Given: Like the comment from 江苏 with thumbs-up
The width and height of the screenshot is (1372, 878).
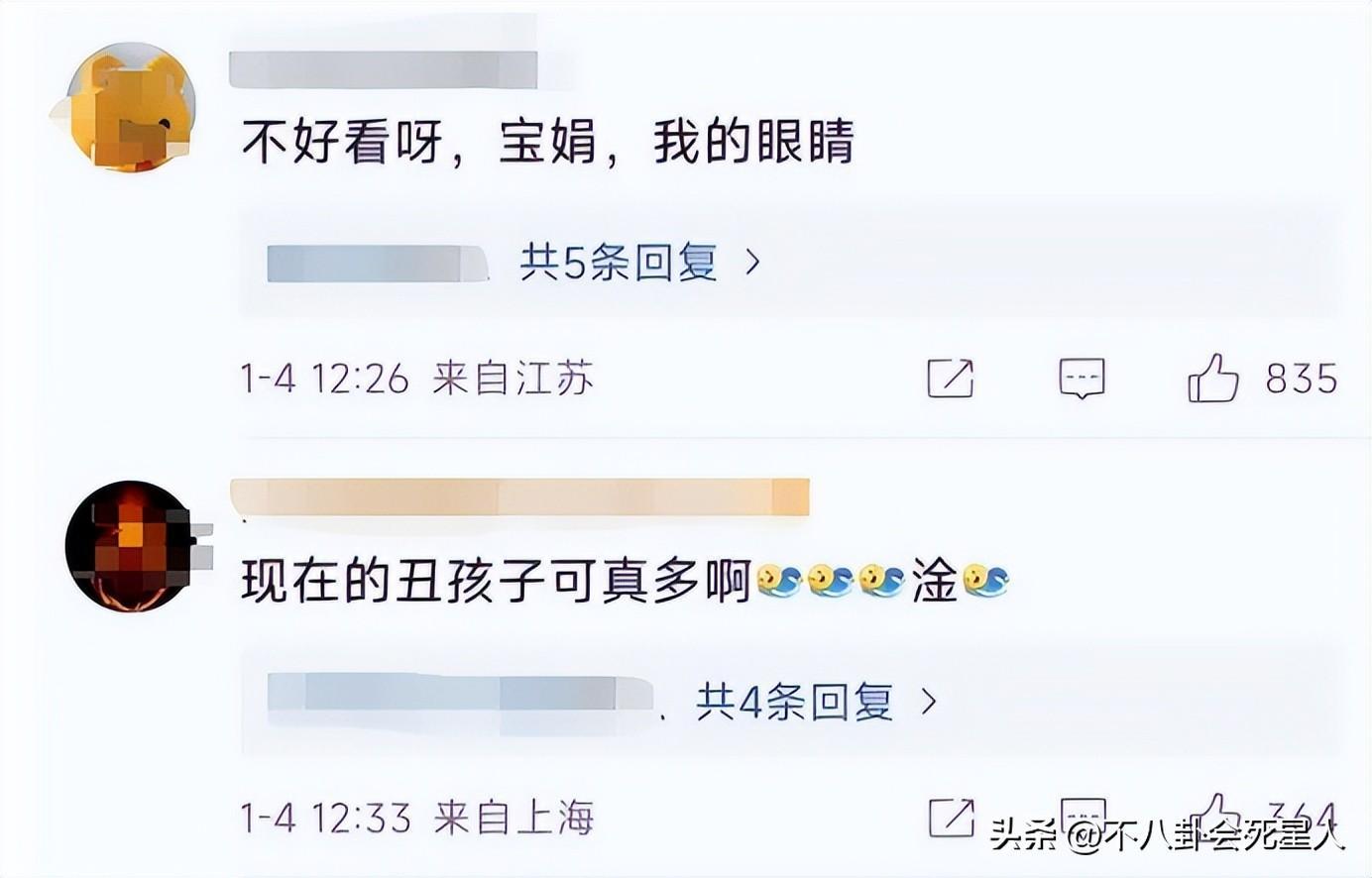Looking at the screenshot, I should (x=1212, y=378).
